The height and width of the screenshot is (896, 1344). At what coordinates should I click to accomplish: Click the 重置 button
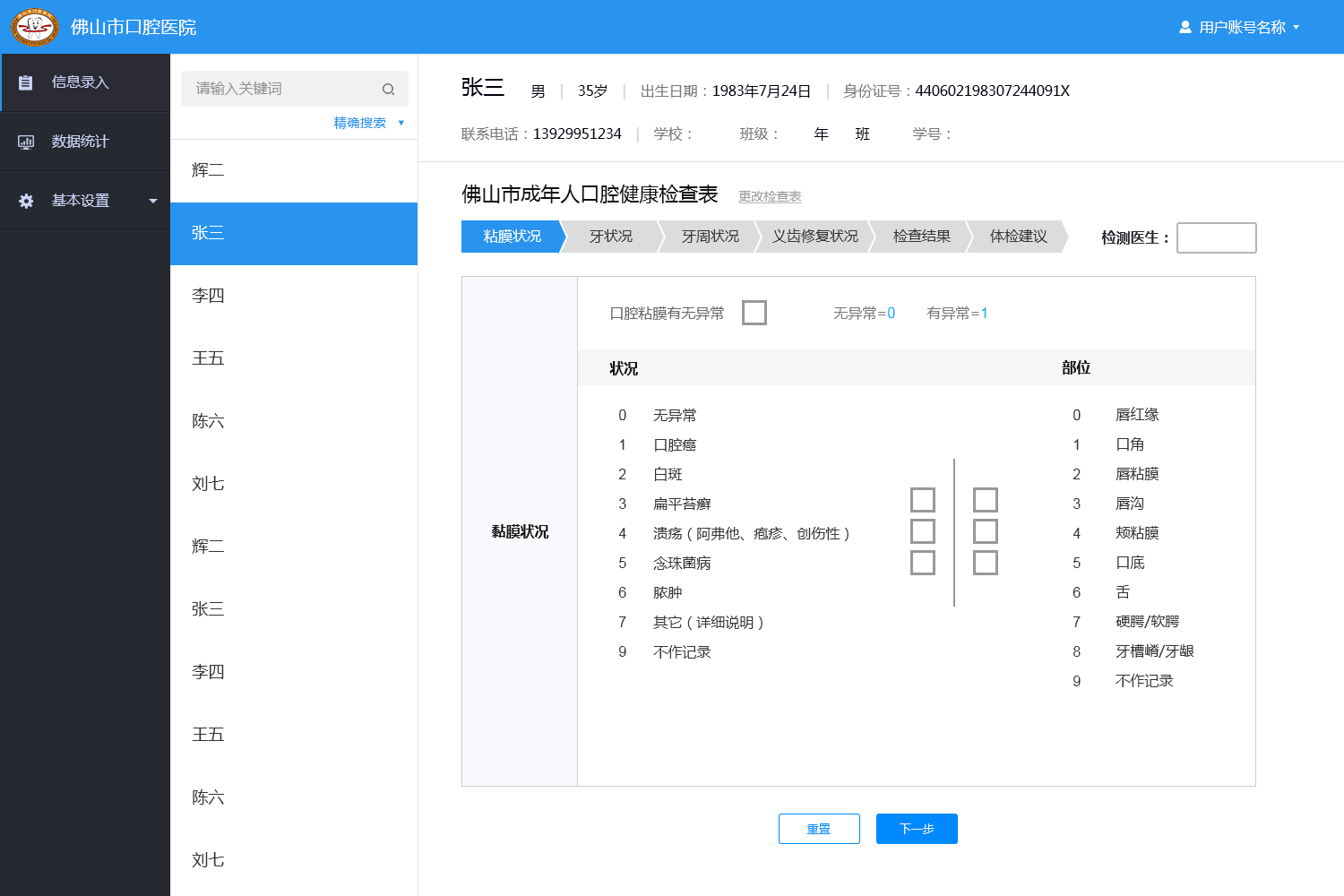[x=819, y=829]
